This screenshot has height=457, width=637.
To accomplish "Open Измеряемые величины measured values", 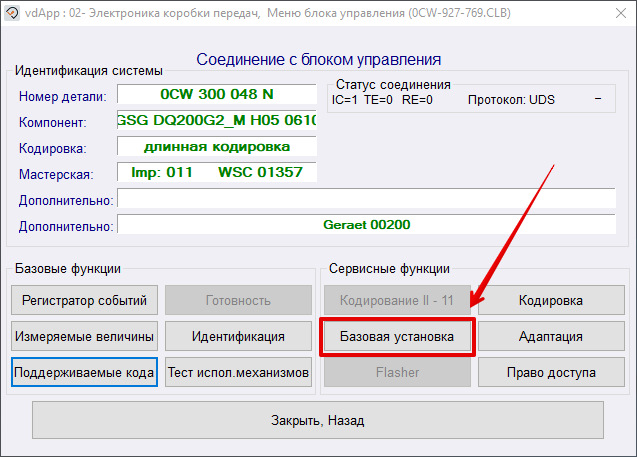I will pos(84,336).
